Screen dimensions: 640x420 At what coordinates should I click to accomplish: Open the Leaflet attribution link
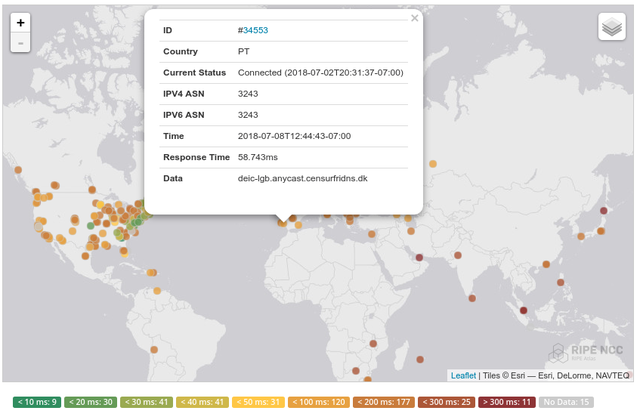[463, 376]
